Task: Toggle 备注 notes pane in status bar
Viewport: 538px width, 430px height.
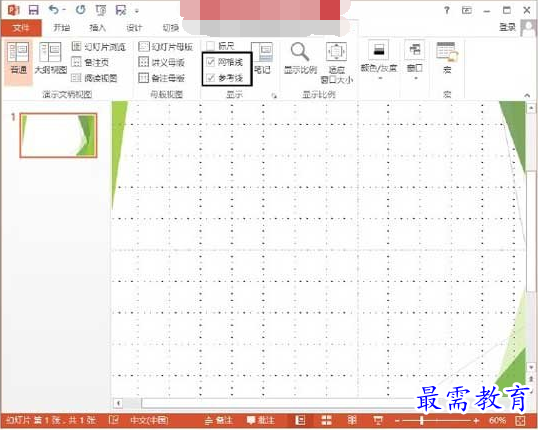Action: click(219, 420)
